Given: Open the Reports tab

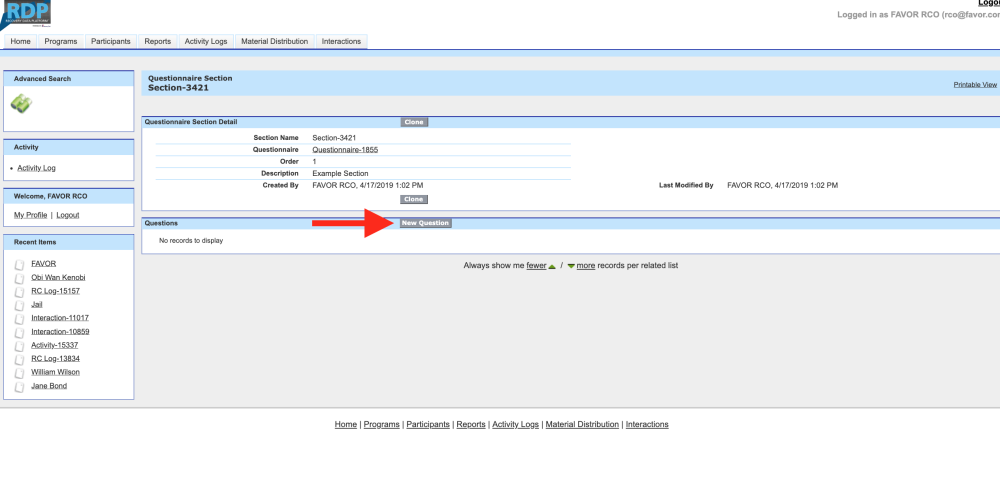Looking at the screenshot, I should (158, 41).
